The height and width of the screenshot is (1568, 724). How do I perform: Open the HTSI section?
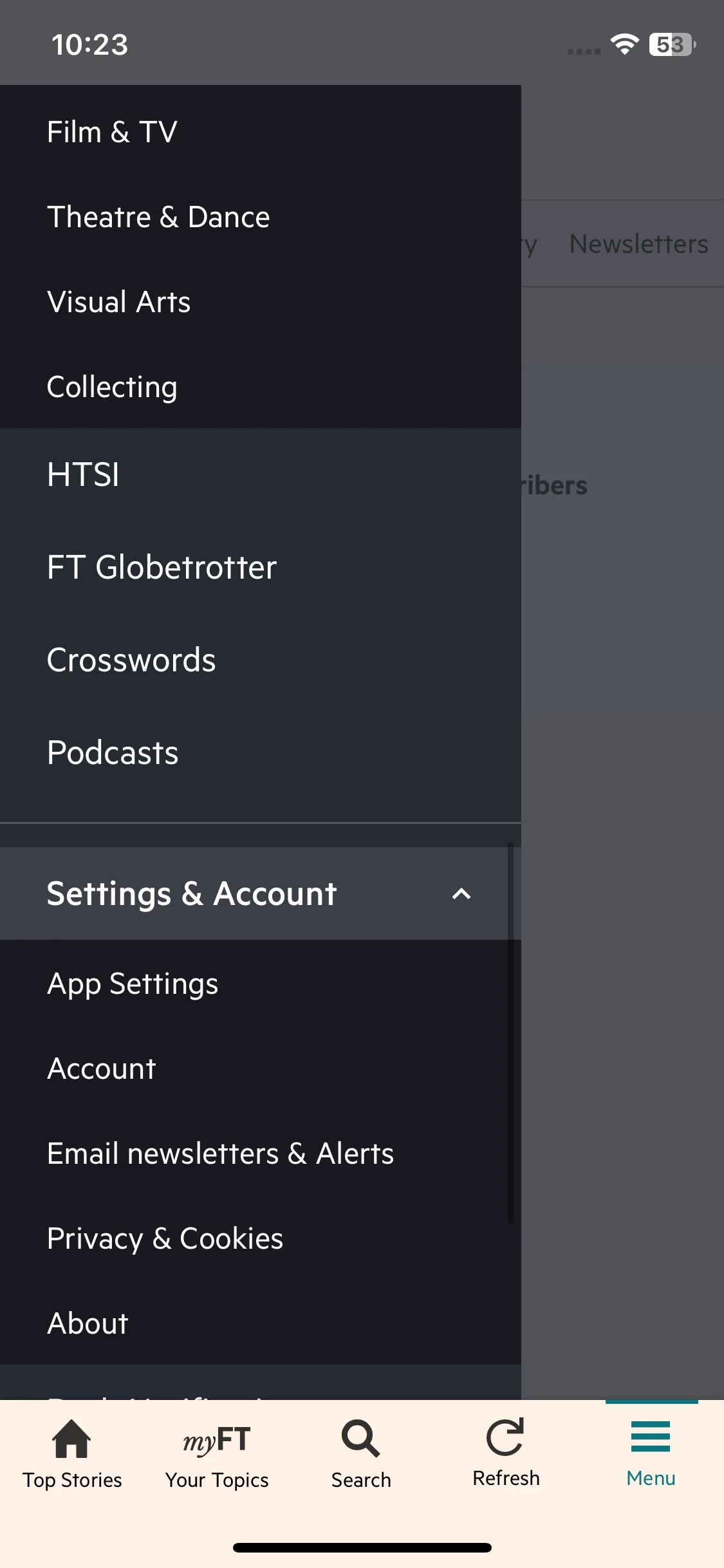coord(260,474)
